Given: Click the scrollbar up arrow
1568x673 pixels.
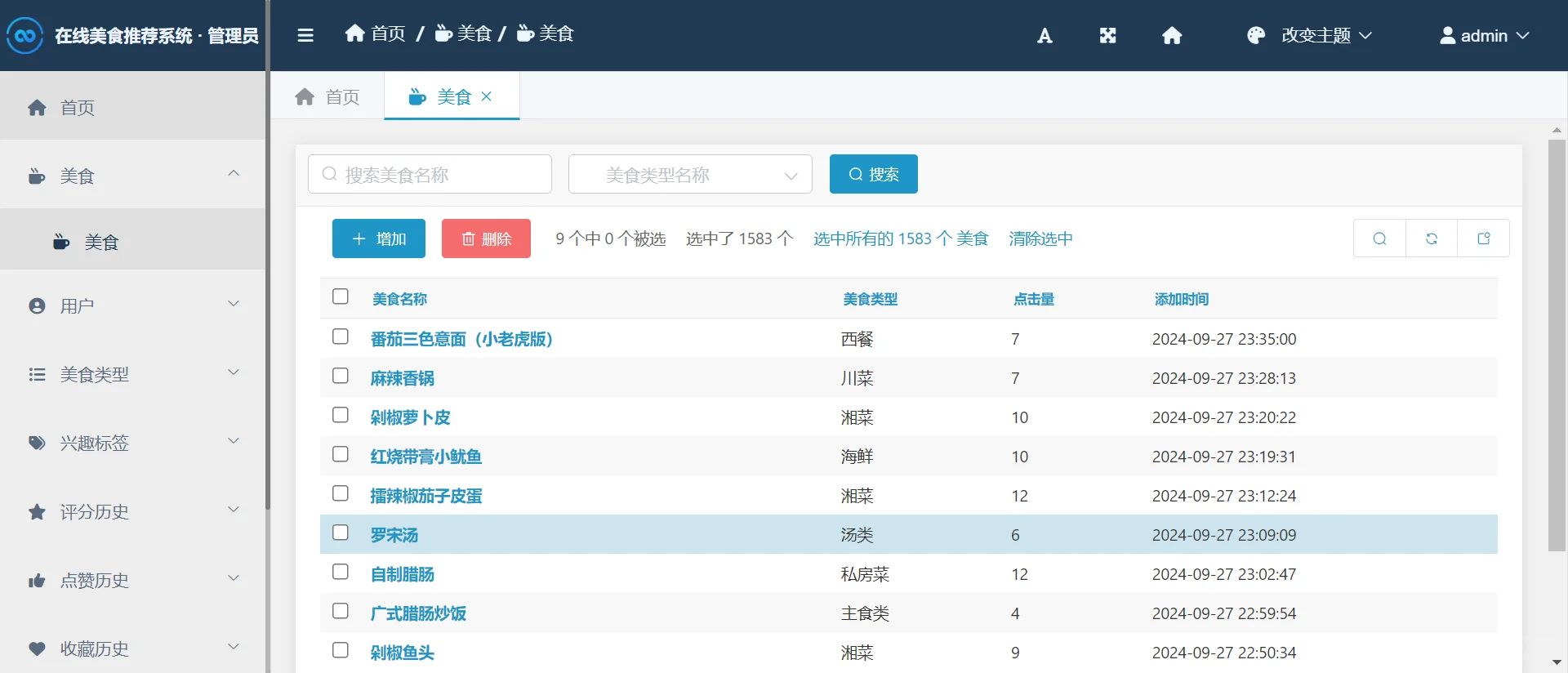Looking at the screenshot, I should click(x=1557, y=130).
